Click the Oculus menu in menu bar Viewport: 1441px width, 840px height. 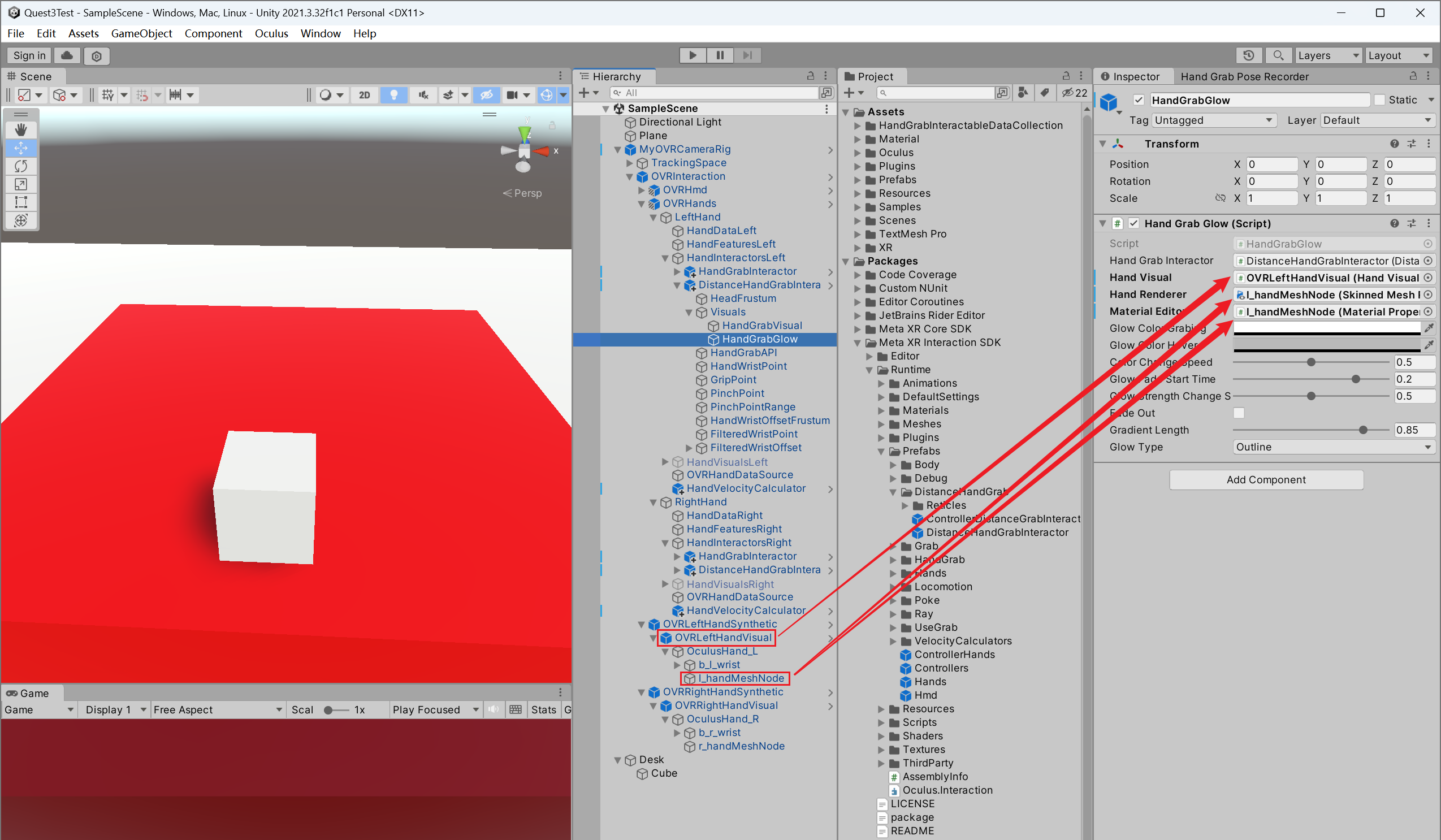272,33
